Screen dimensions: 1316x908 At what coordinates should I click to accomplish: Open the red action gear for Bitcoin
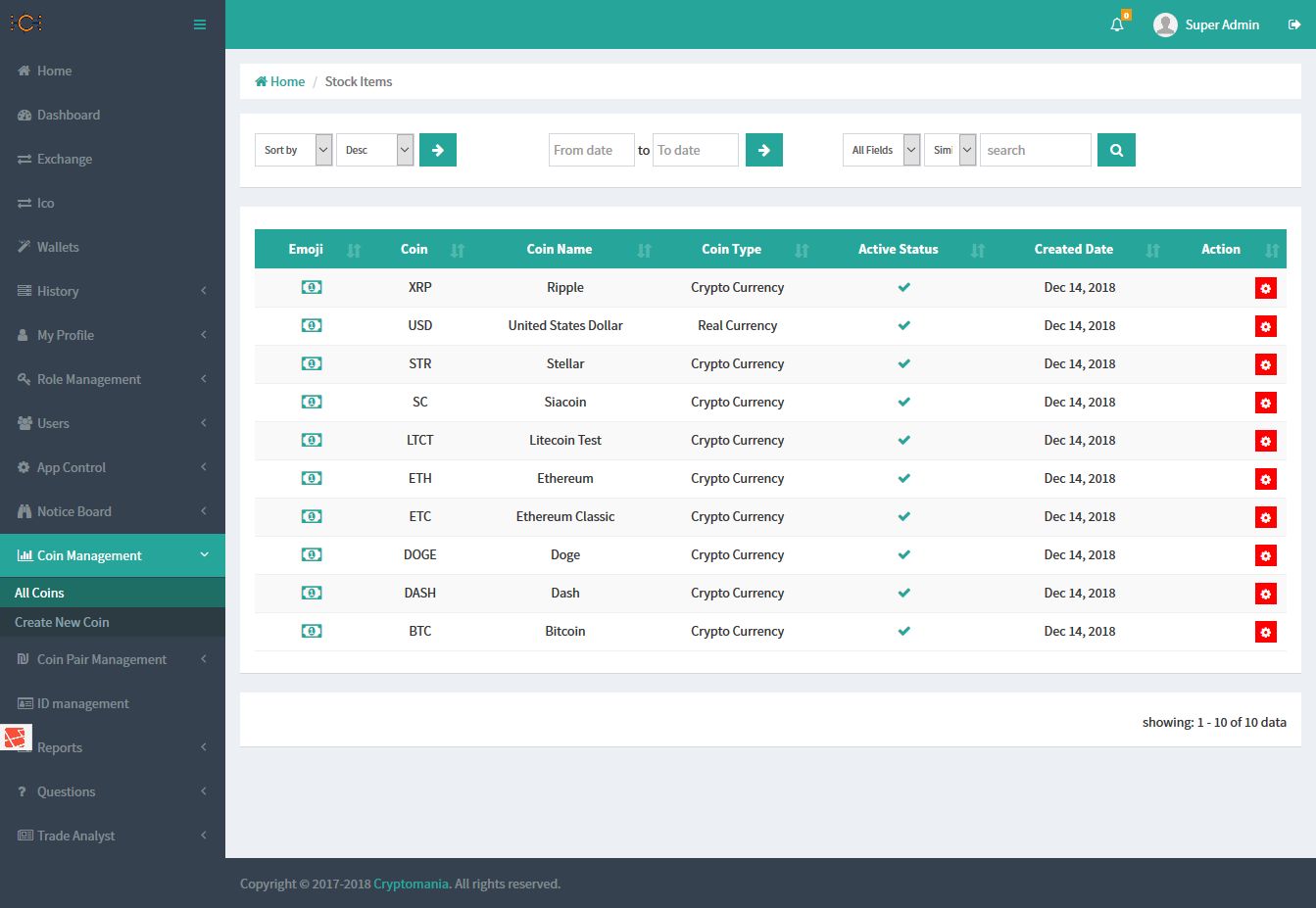coord(1265,632)
